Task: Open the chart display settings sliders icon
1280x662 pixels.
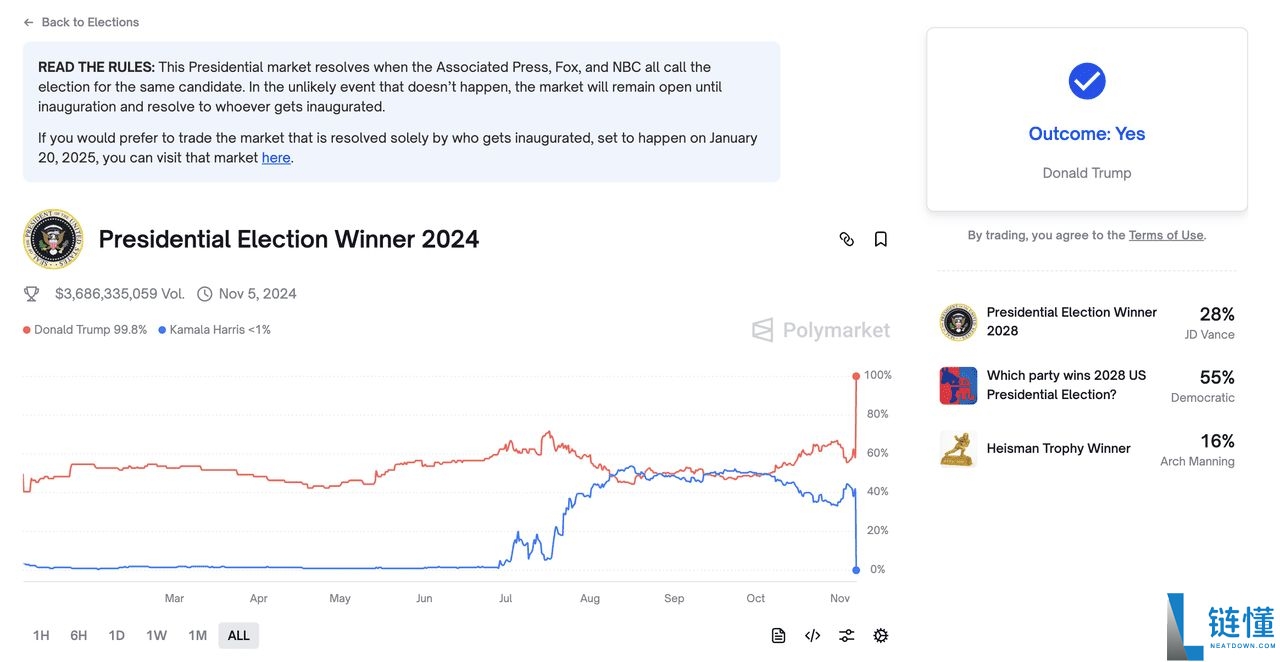Action: (x=846, y=635)
